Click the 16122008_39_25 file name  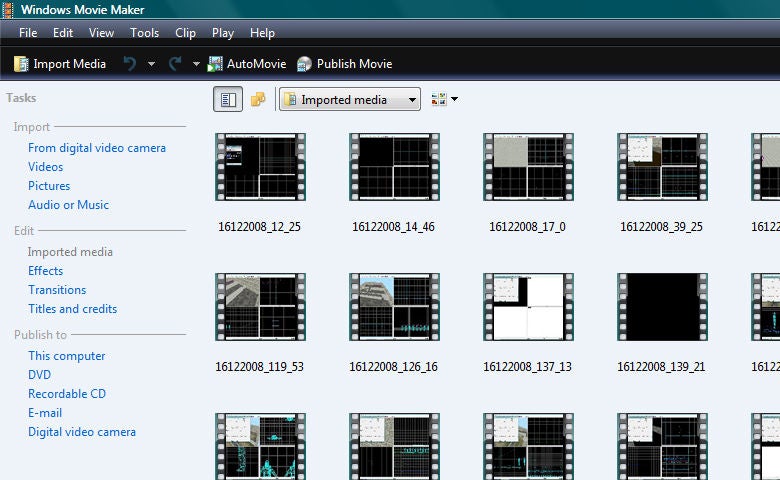[x=661, y=227]
